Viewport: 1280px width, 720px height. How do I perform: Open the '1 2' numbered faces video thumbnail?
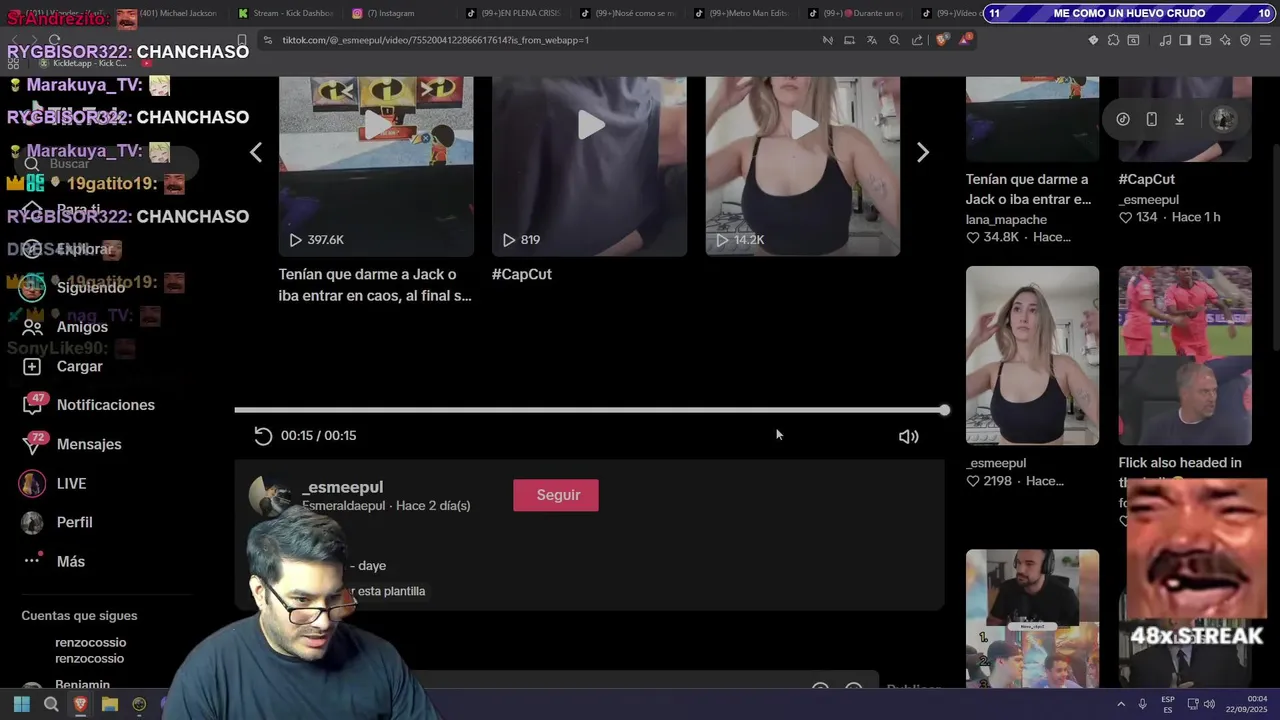[x=1032, y=617]
